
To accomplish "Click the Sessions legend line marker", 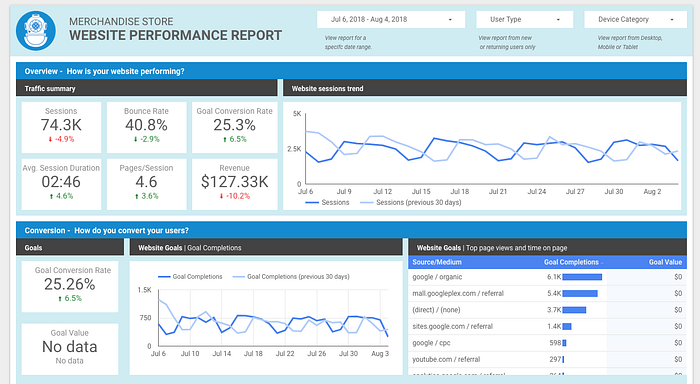I will coord(312,203).
